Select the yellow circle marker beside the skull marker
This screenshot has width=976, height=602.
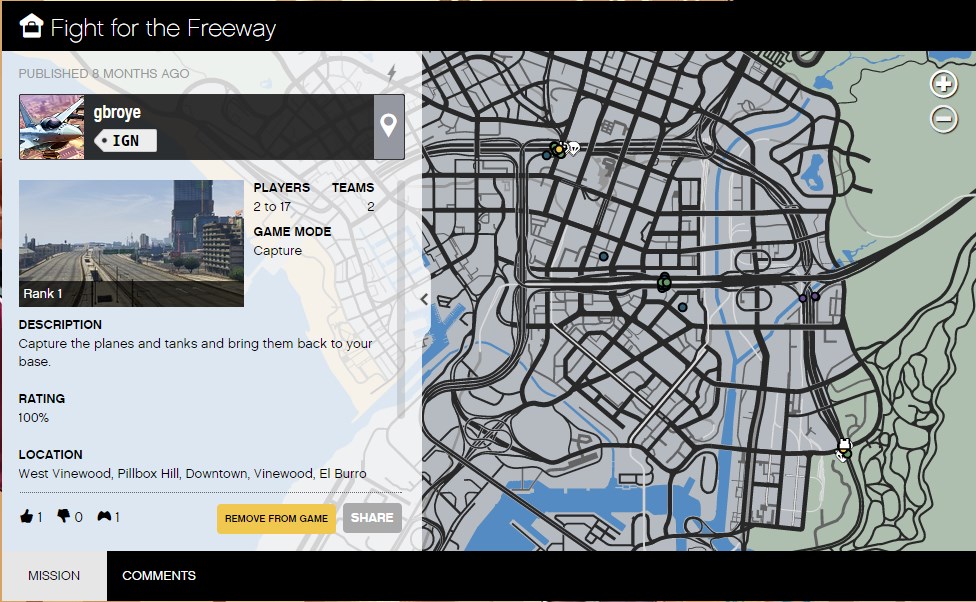(x=559, y=149)
